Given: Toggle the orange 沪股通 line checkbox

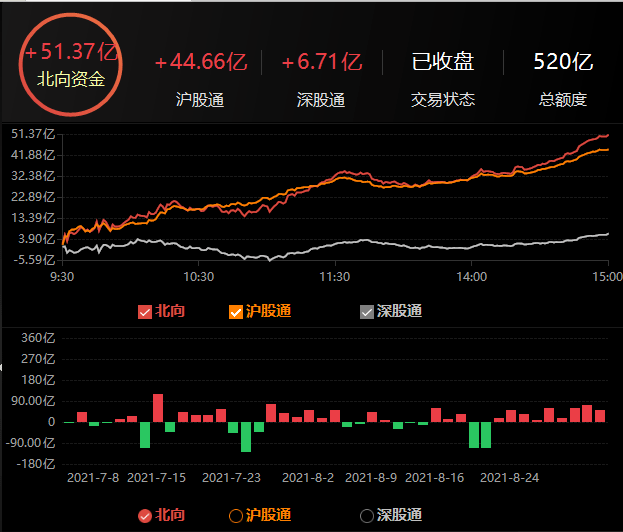Looking at the screenshot, I should click(237, 311).
